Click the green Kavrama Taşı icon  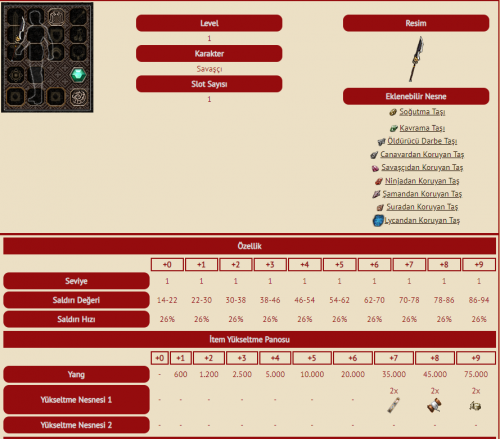pos(394,128)
